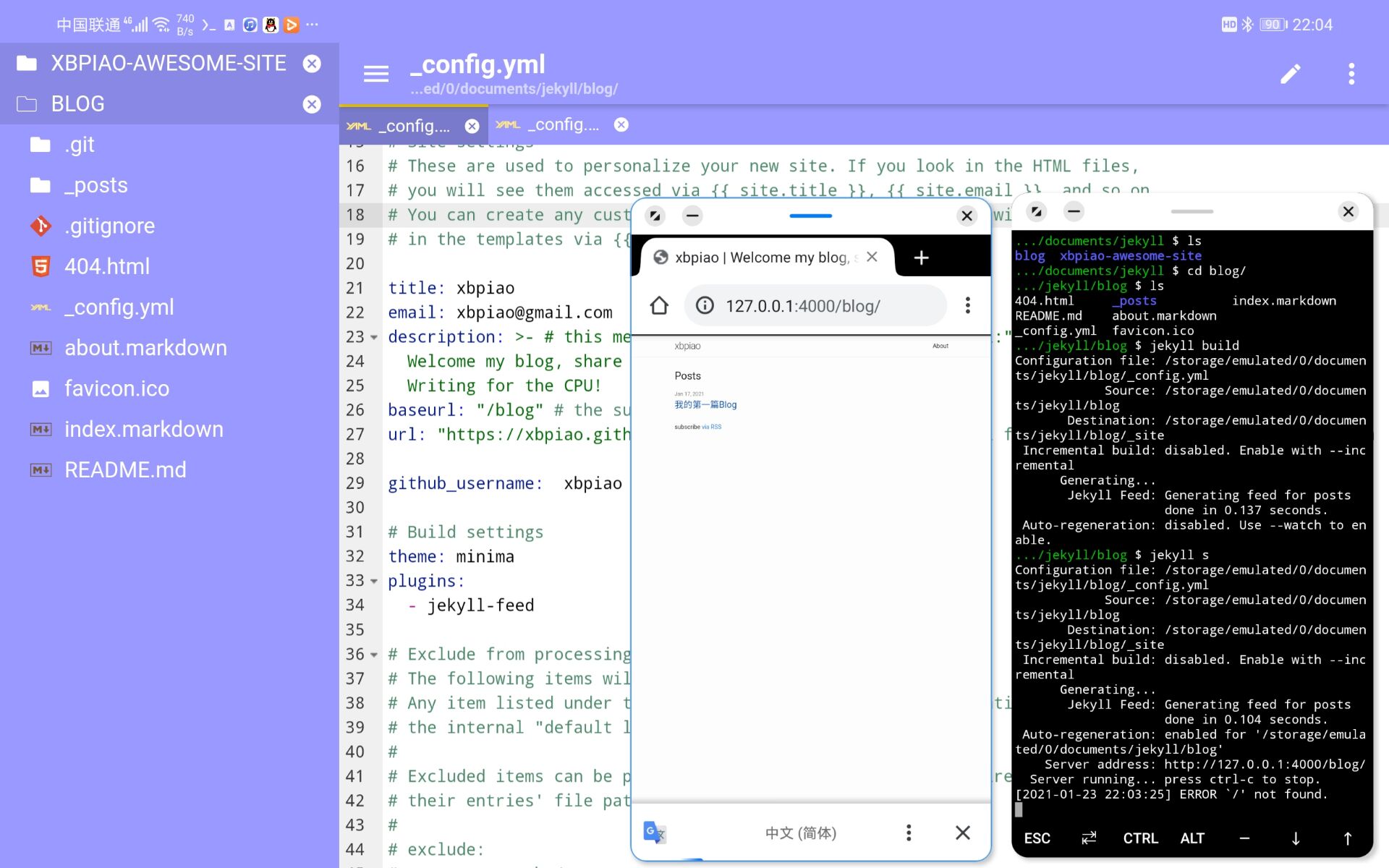Click the via RSS subscribe link
1389x868 pixels.
click(x=710, y=427)
